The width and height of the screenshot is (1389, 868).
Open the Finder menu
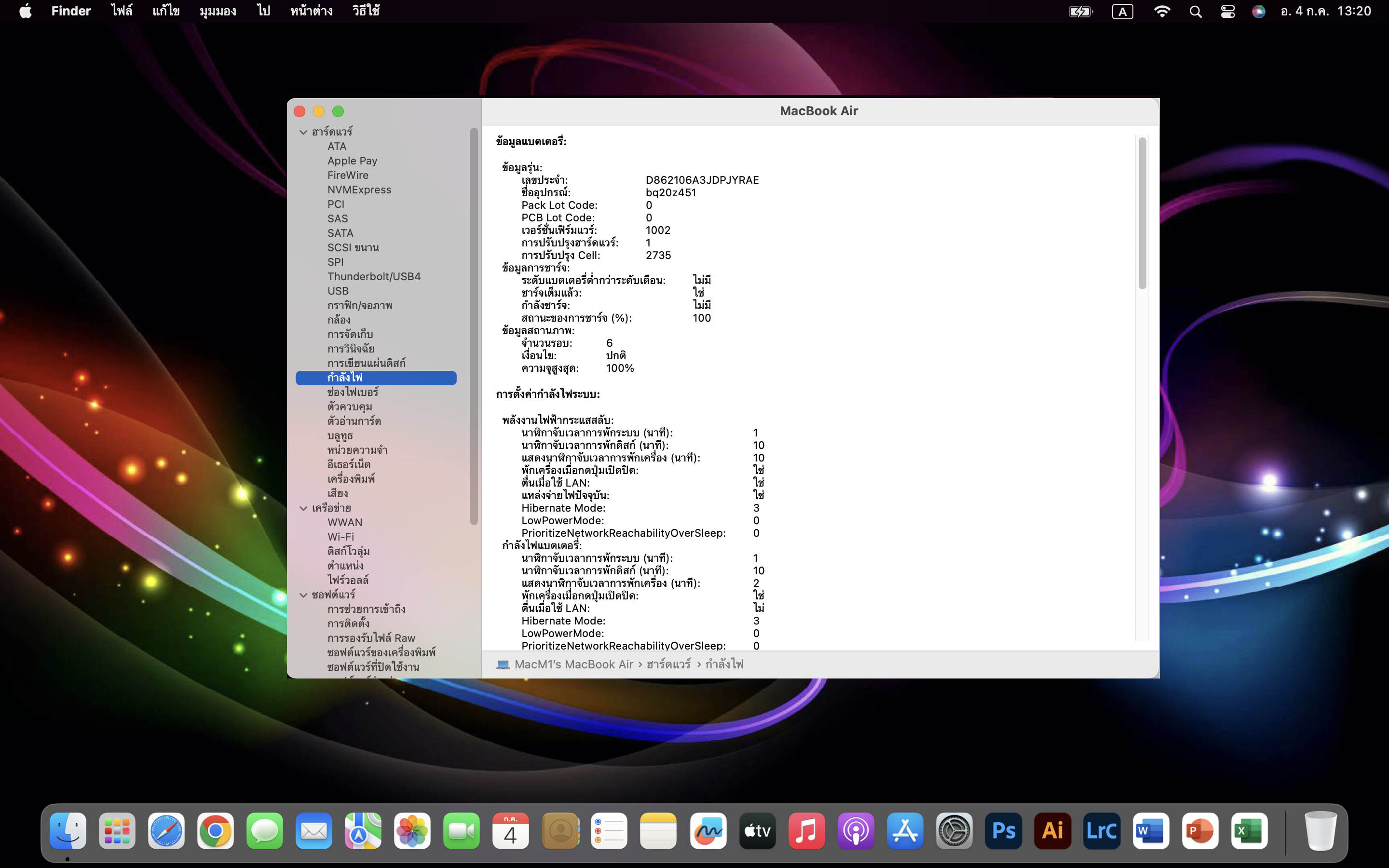pyautogui.click(x=71, y=11)
